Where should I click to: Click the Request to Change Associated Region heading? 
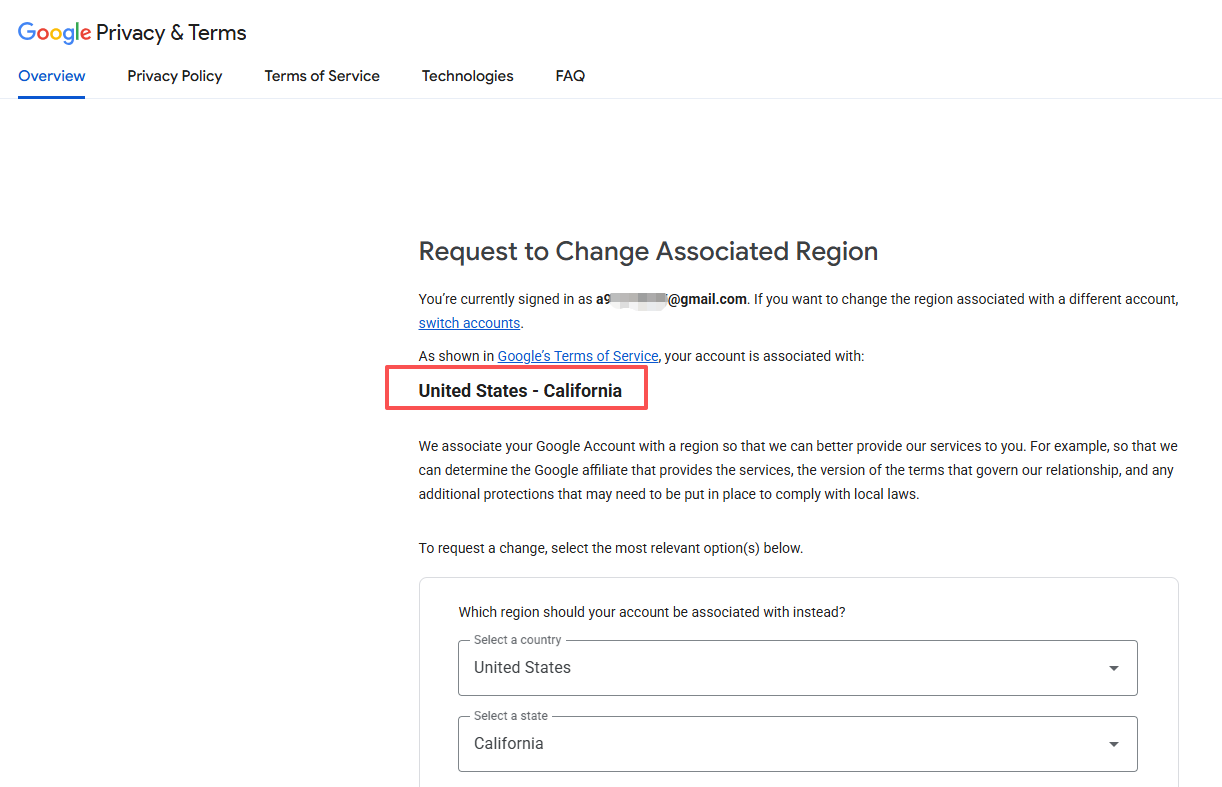coord(648,251)
